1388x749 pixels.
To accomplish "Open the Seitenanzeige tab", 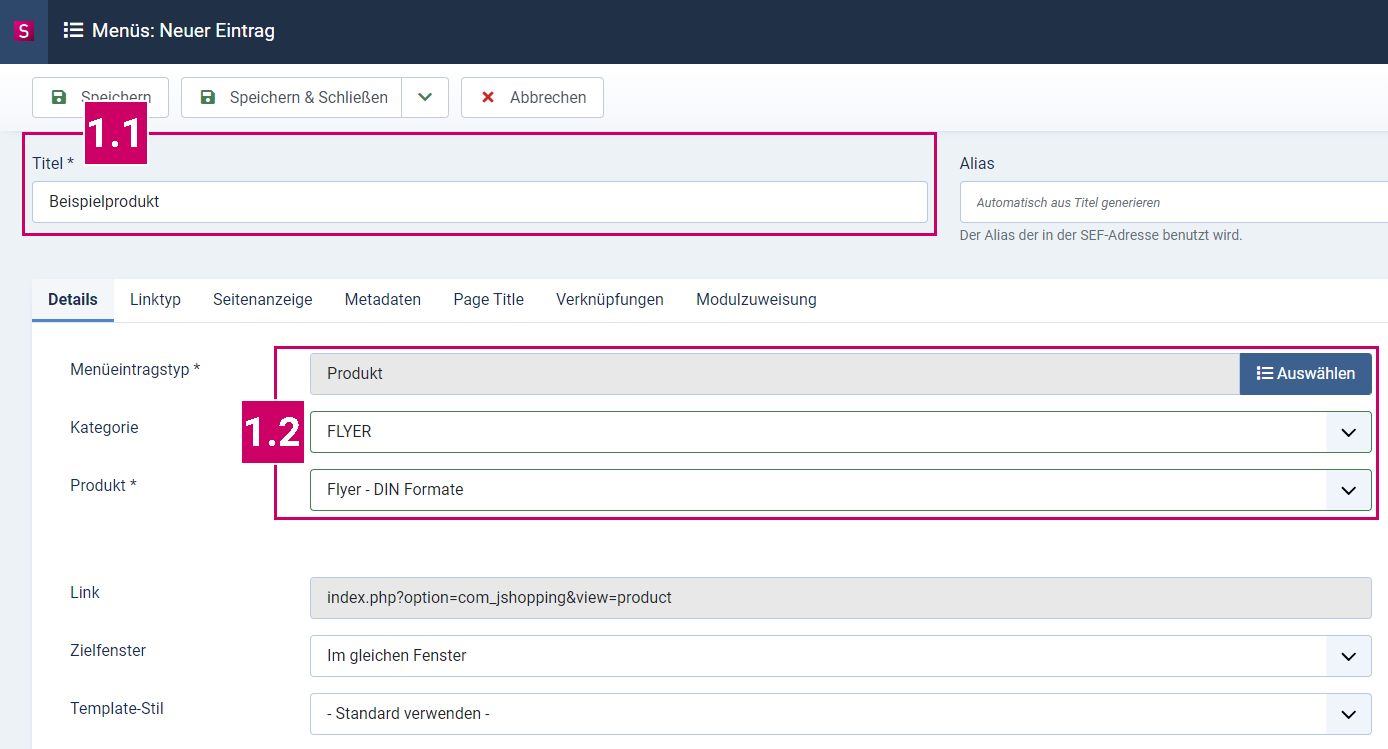I will tap(263, 300).
